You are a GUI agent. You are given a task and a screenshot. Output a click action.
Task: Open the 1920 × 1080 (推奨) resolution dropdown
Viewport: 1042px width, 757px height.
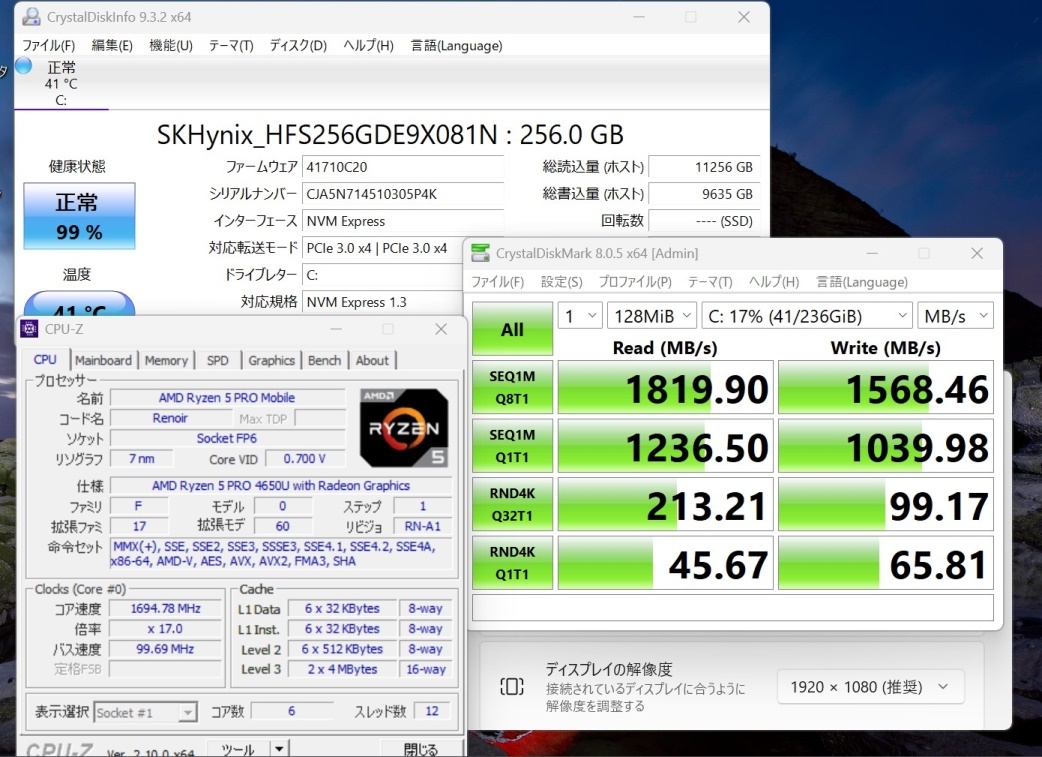(x=871, y=687)
